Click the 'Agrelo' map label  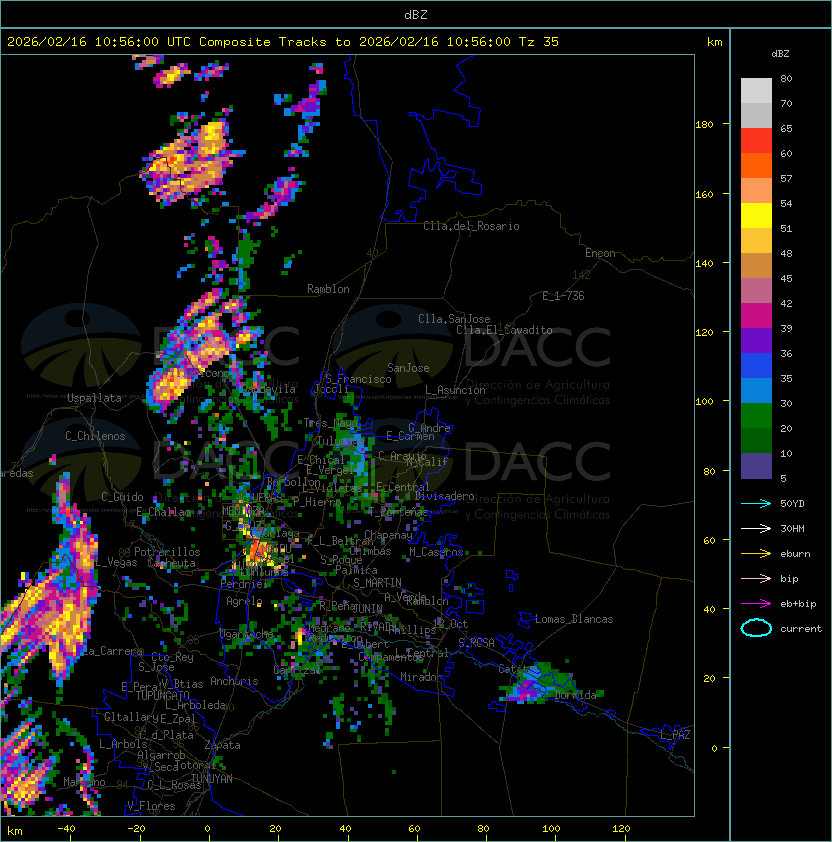point(244,601)
